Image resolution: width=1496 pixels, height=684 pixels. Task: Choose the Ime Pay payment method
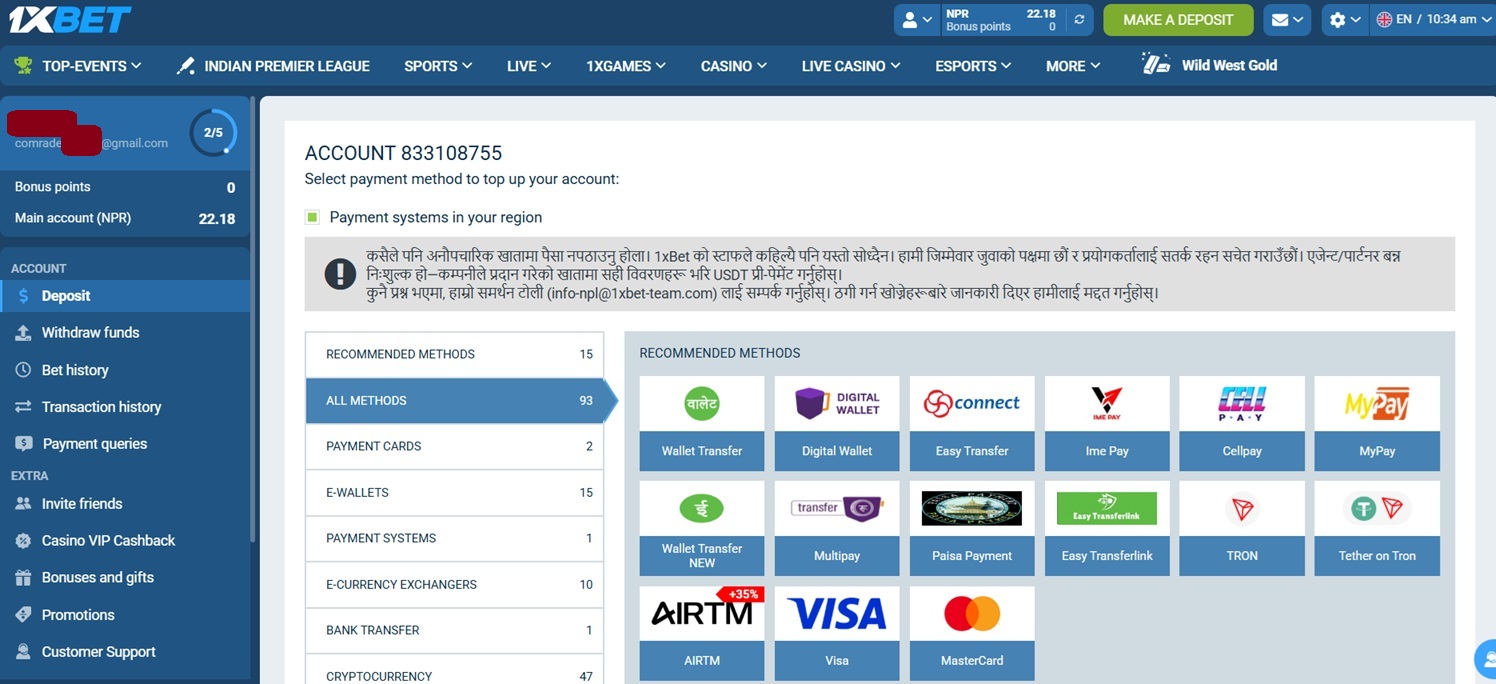click(1107, 423)
